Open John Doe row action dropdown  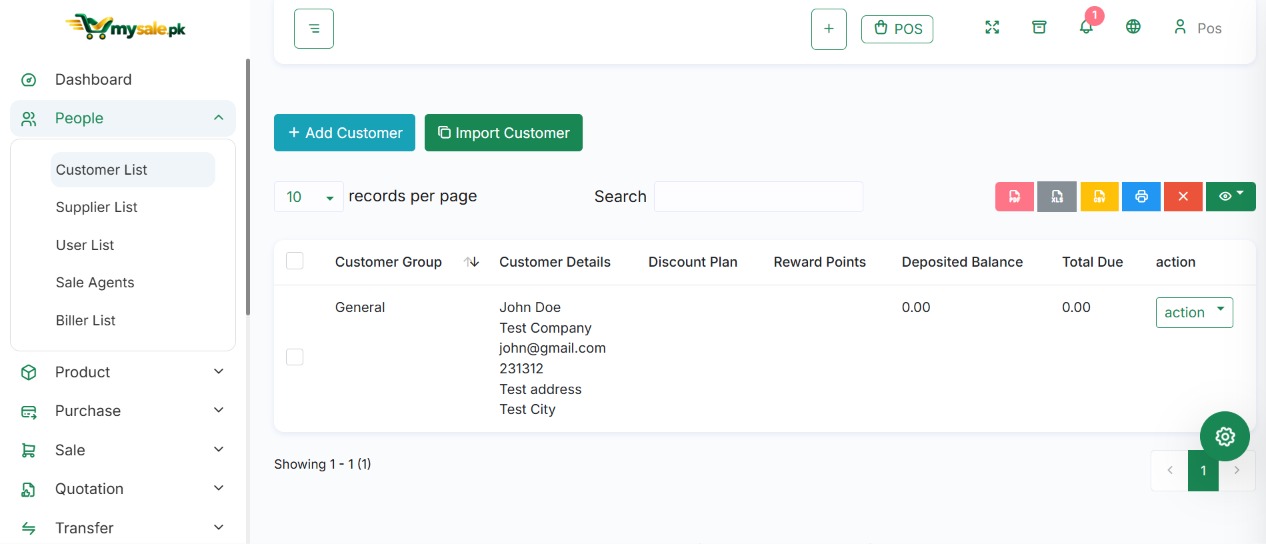tap(1194, 312)
